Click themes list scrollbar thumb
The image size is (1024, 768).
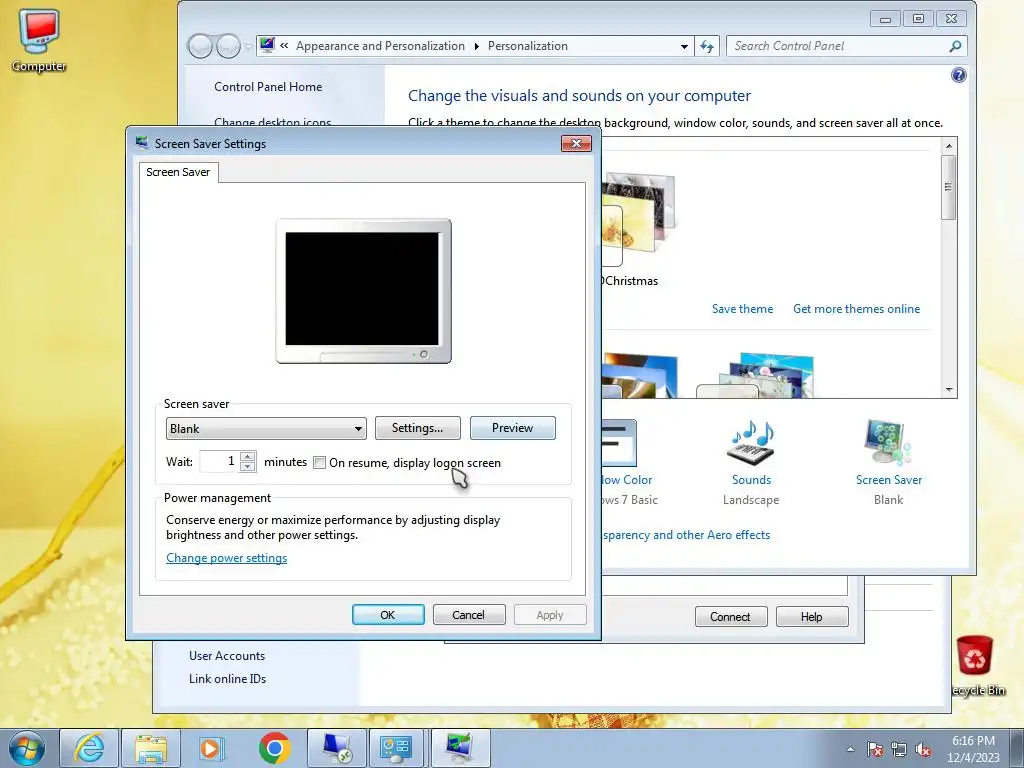coord(950,187)
